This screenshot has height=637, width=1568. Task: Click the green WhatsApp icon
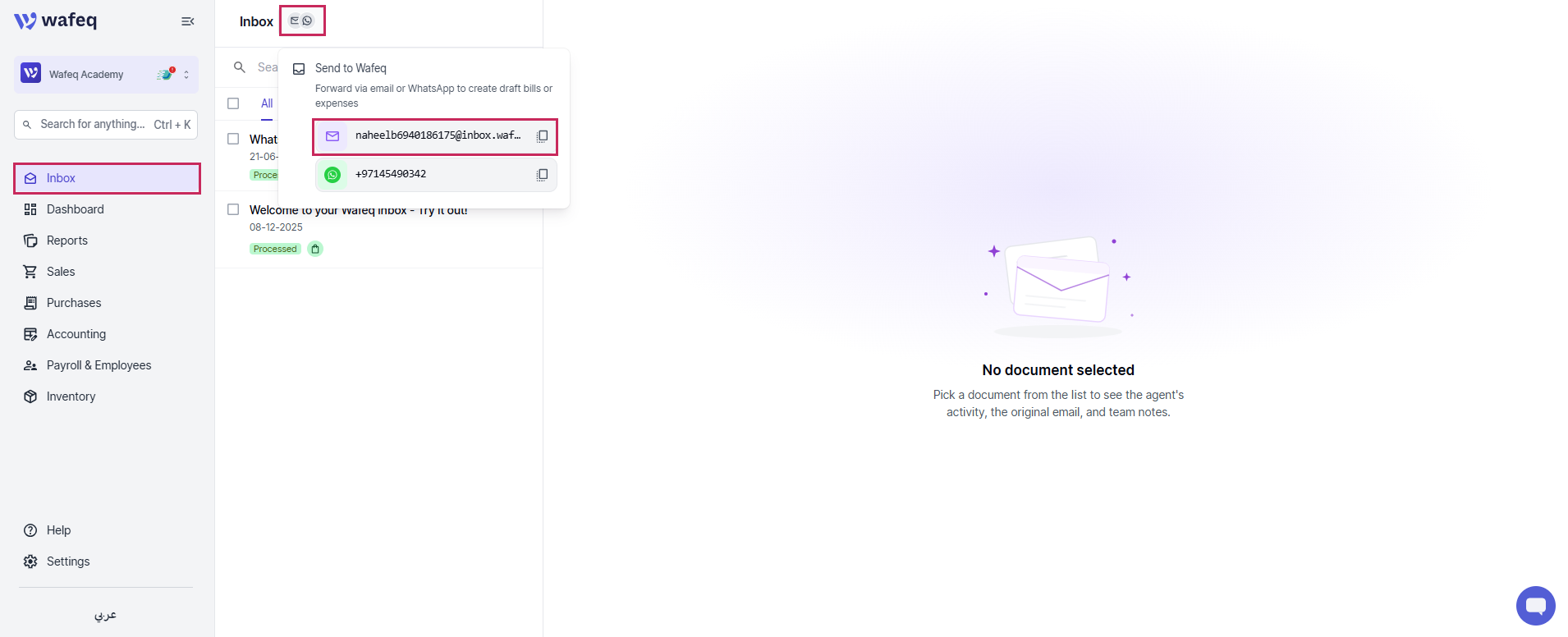click(332, 175)
